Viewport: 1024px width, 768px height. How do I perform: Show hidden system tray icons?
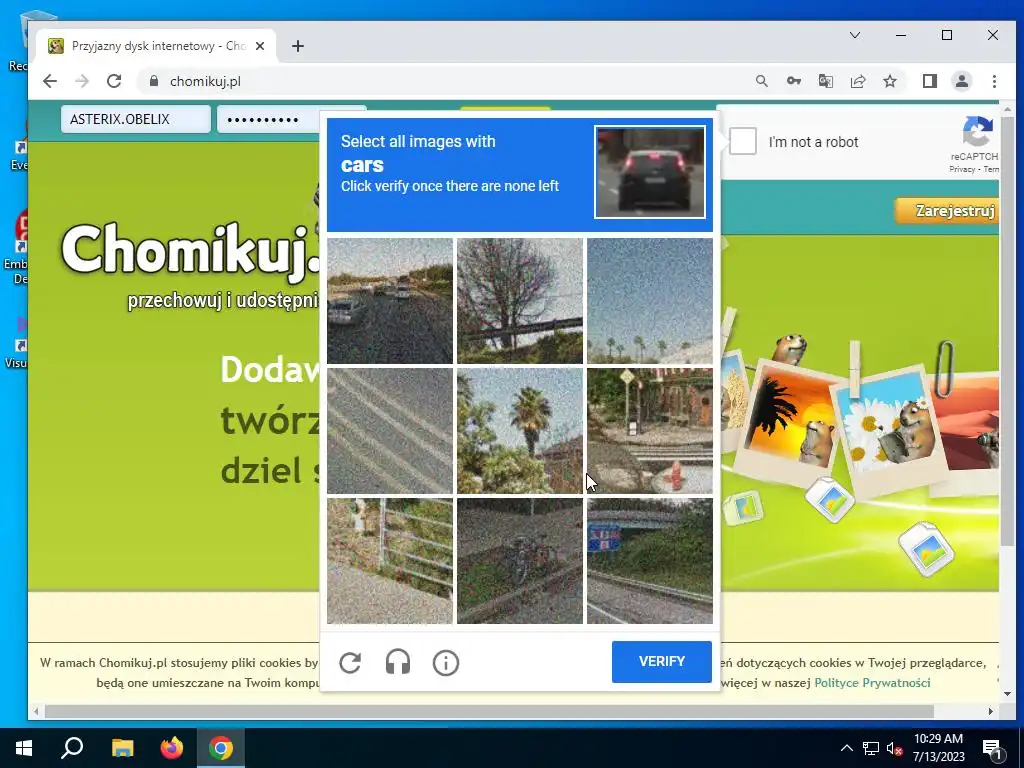click(846, 748)
